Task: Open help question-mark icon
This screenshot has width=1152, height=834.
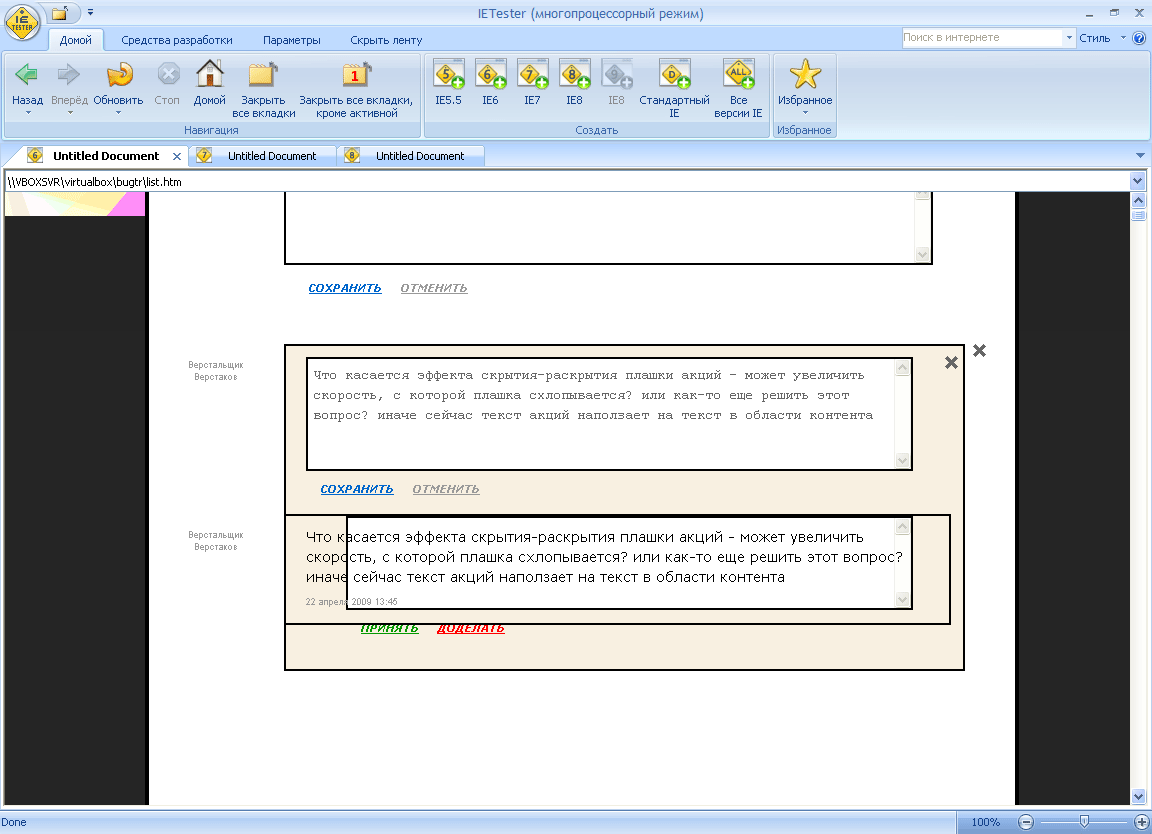Action: click(x=1139, y=37)
